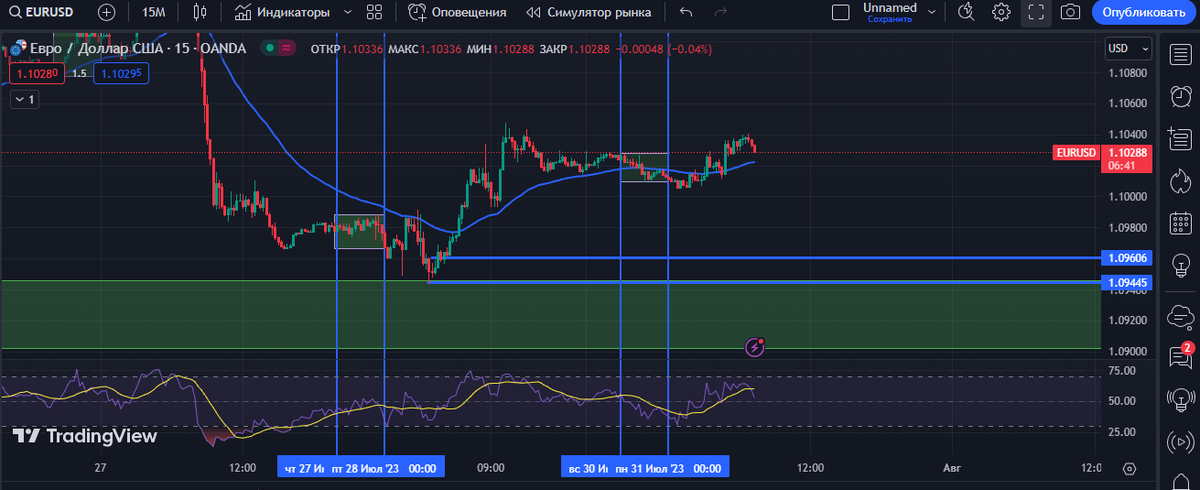This screenshot has width=1200, height=490.
Task: Open the streams play sidebar icon
Action: point(1179,442)
